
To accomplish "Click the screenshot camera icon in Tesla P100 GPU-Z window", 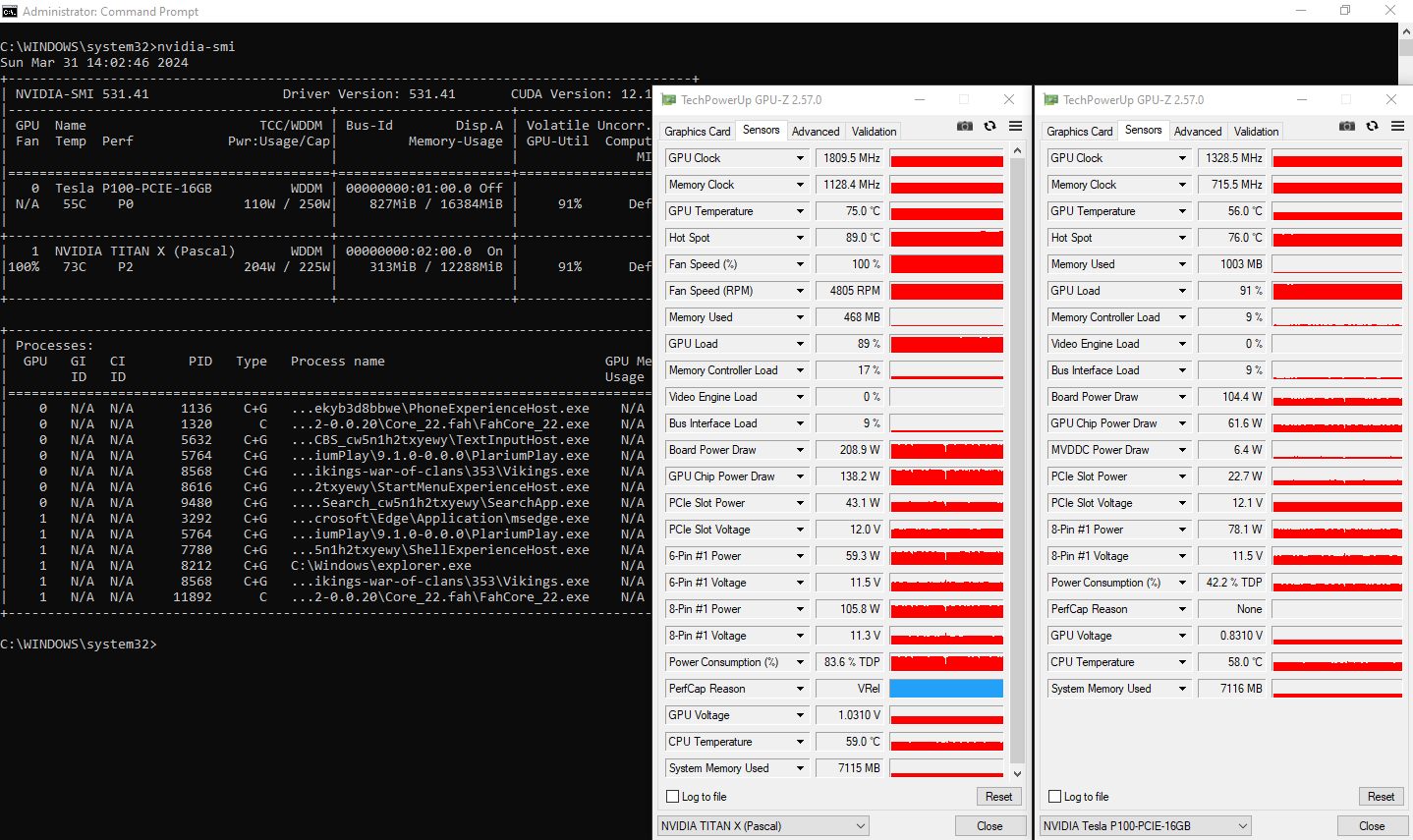I will [x=1347, y=126].
